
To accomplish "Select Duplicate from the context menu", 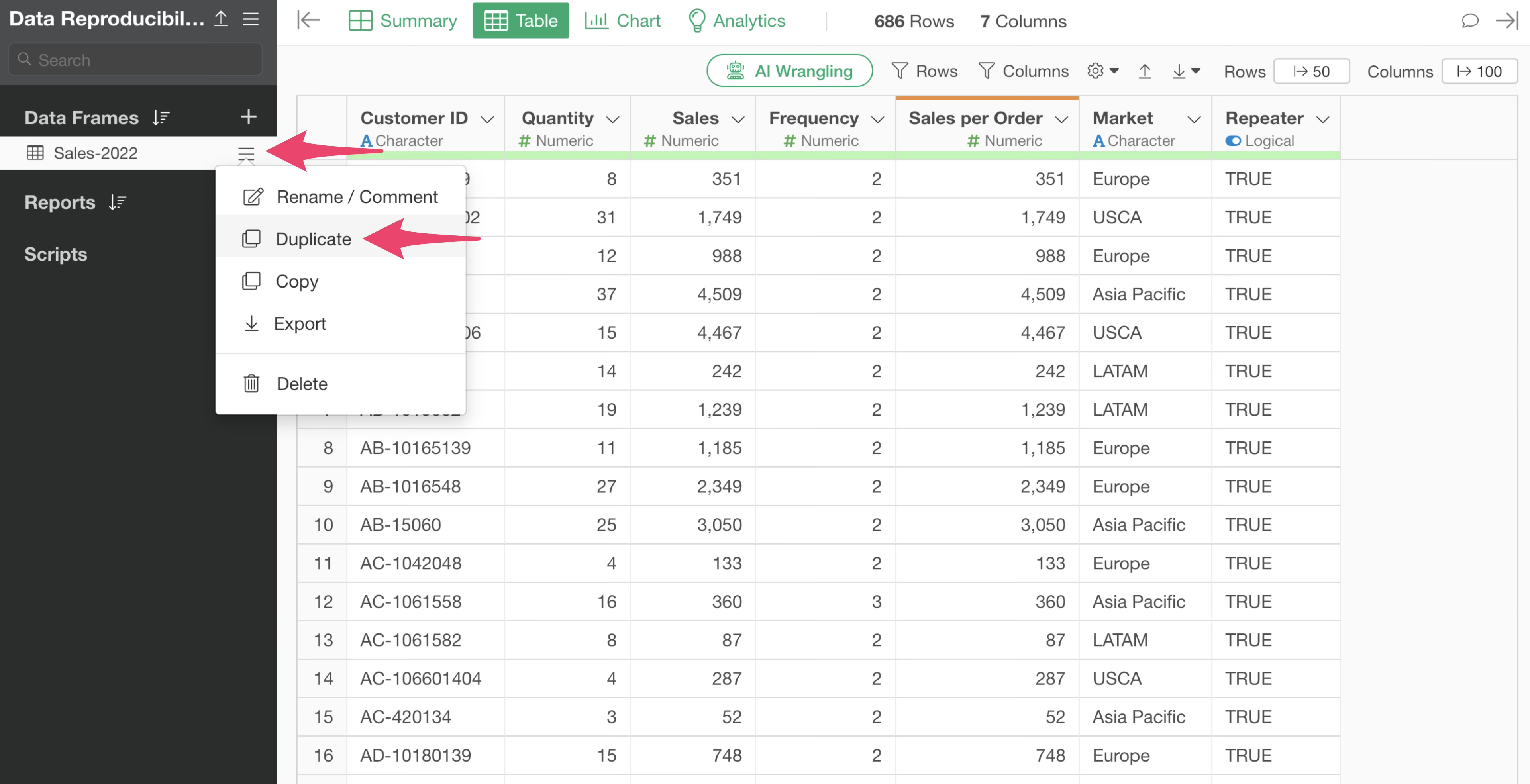I will click(x=313, y=239).
